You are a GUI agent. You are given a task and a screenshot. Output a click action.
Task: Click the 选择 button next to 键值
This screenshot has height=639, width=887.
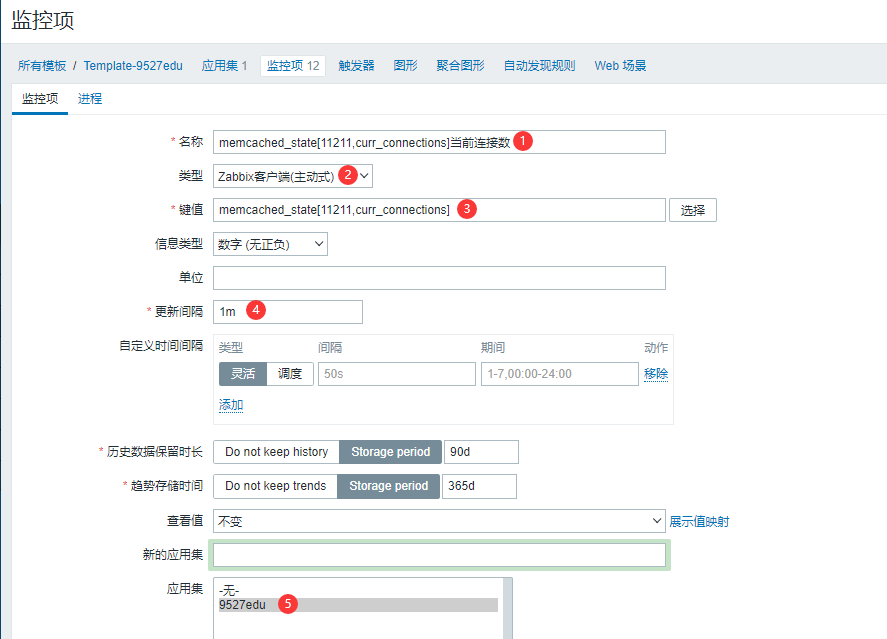click(x=692, y=210)
